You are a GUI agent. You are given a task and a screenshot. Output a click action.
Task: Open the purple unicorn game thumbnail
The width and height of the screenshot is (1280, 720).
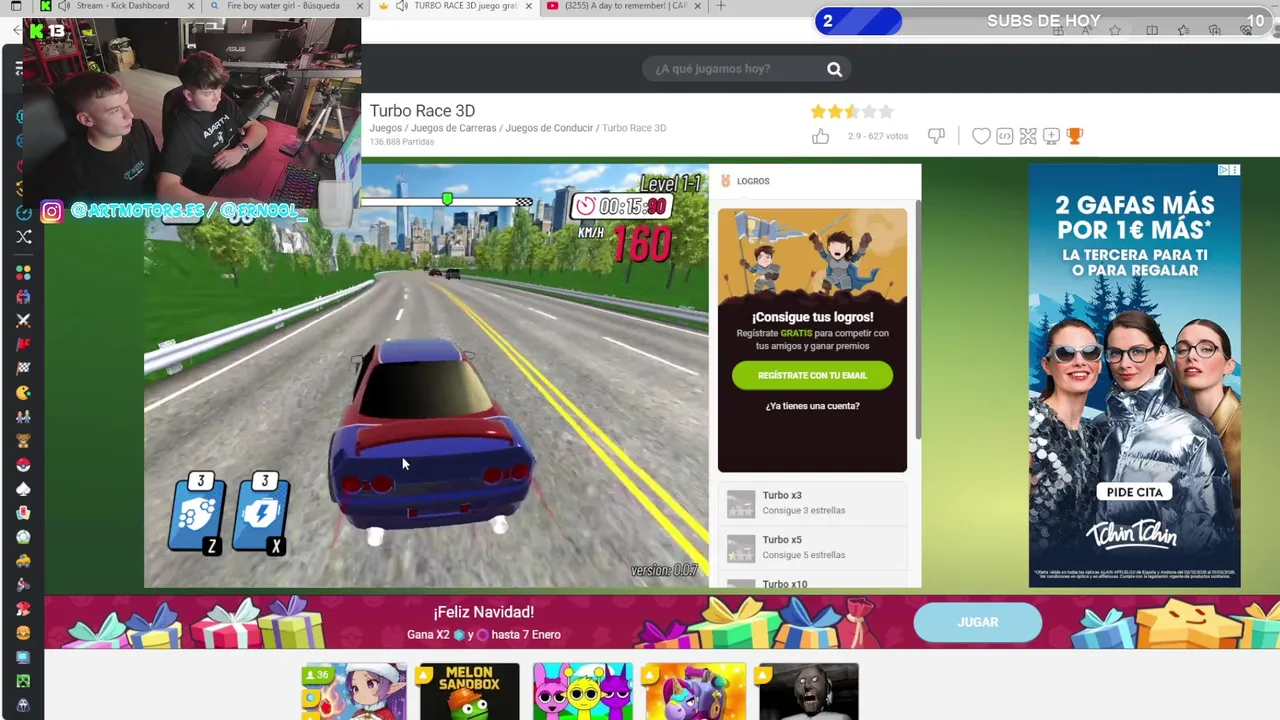[695, 691]
